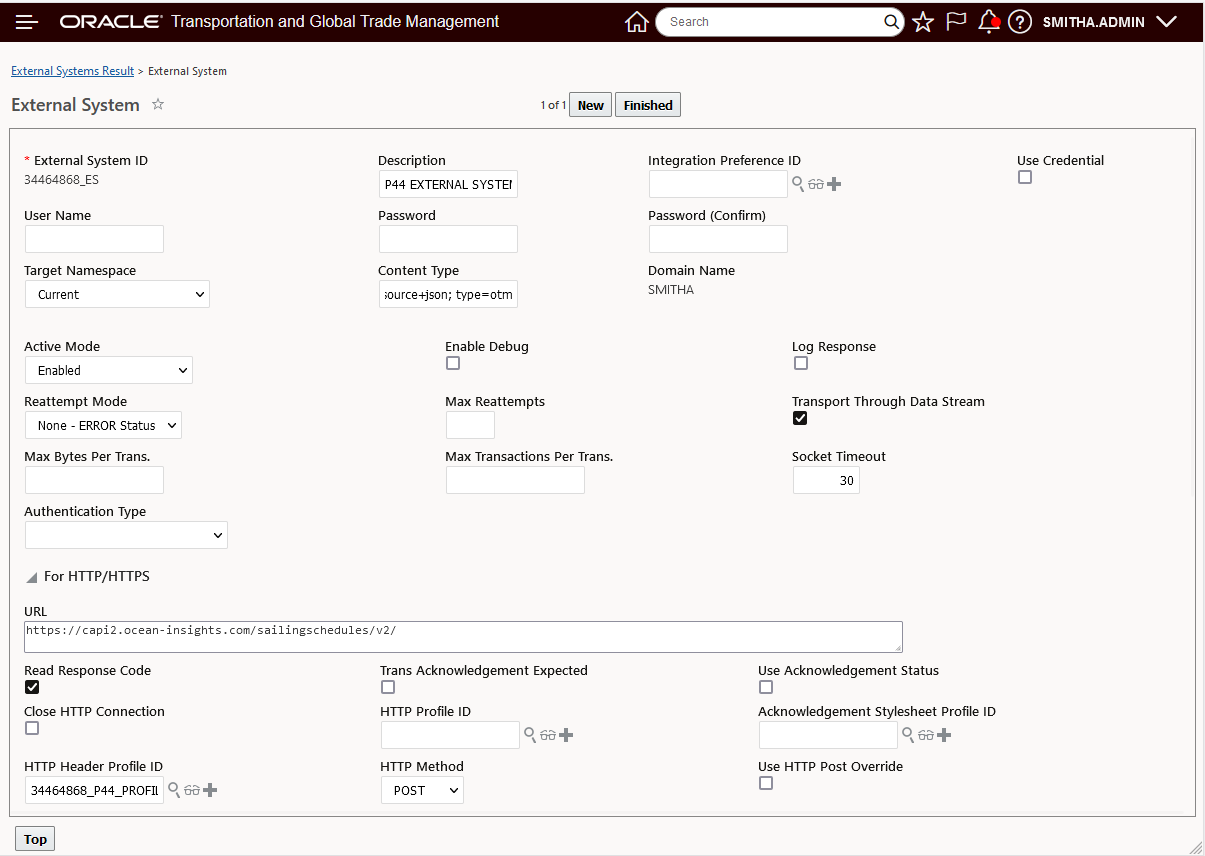The width and height of the screenshot is (1205, 856).
Task: Uncheck Read Response Code checkbox
Action: tap(32, 687)
